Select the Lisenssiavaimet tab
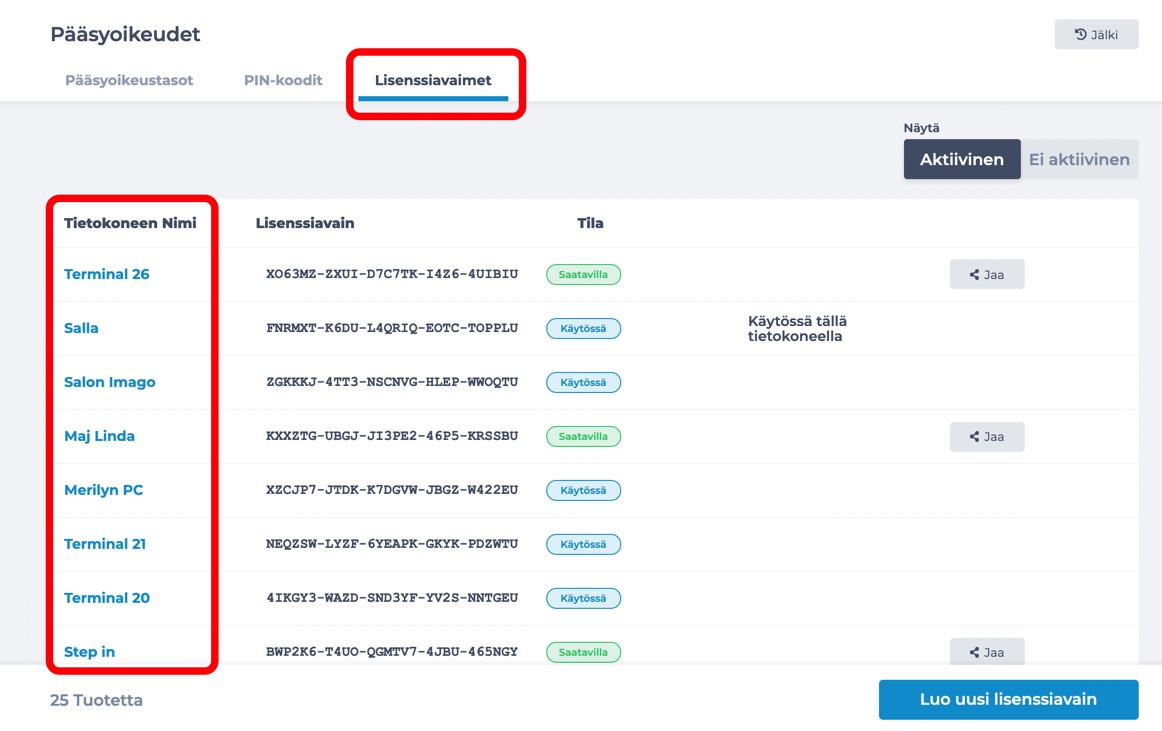This screenshot has height=731, width=1162. tap(433, 80)
